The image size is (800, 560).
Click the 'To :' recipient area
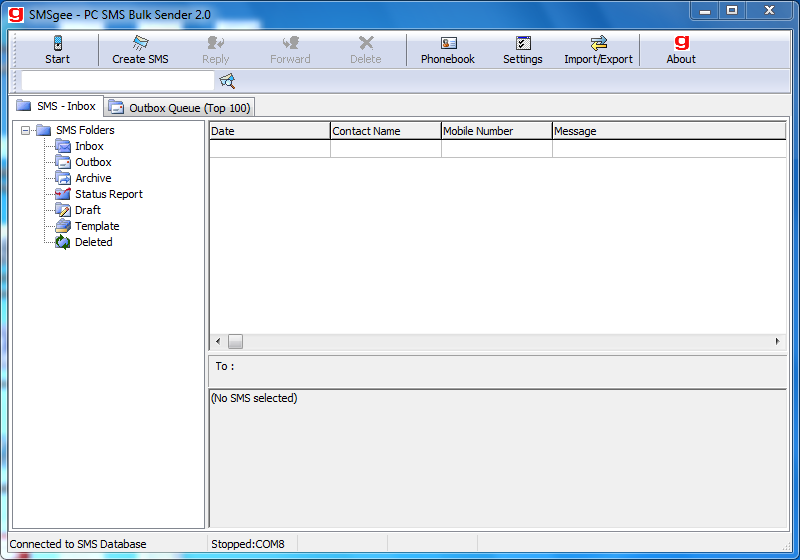[x=497, y=371]
